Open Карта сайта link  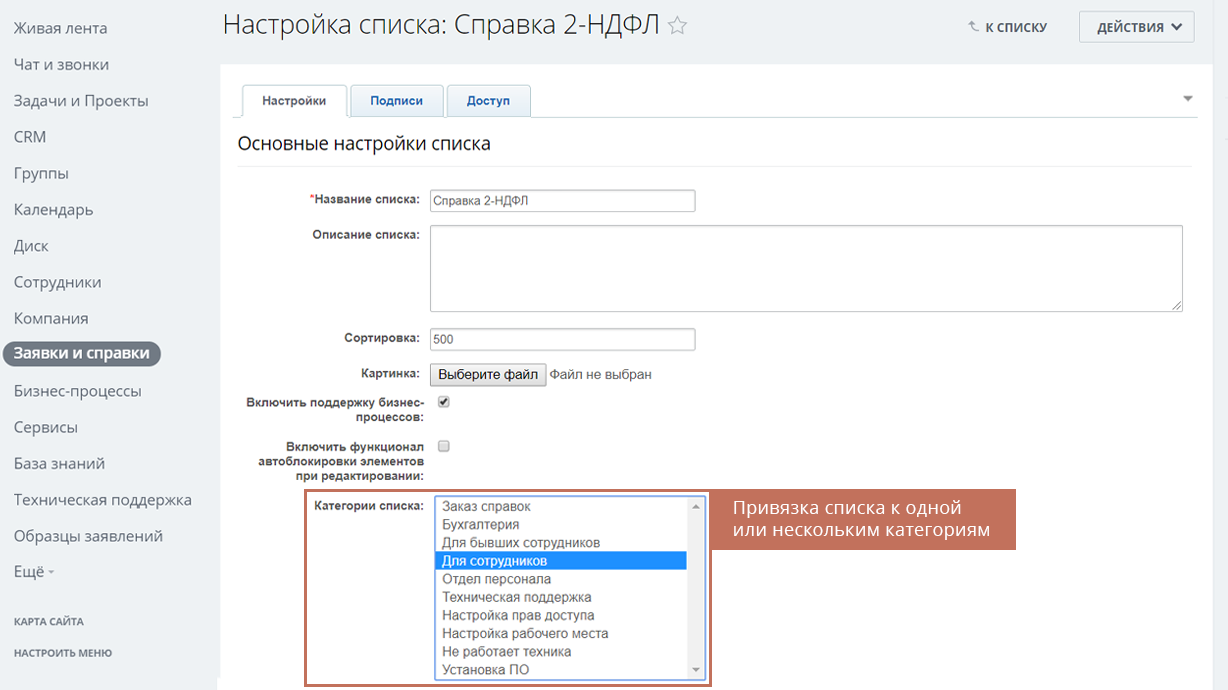tap(48, 622)
